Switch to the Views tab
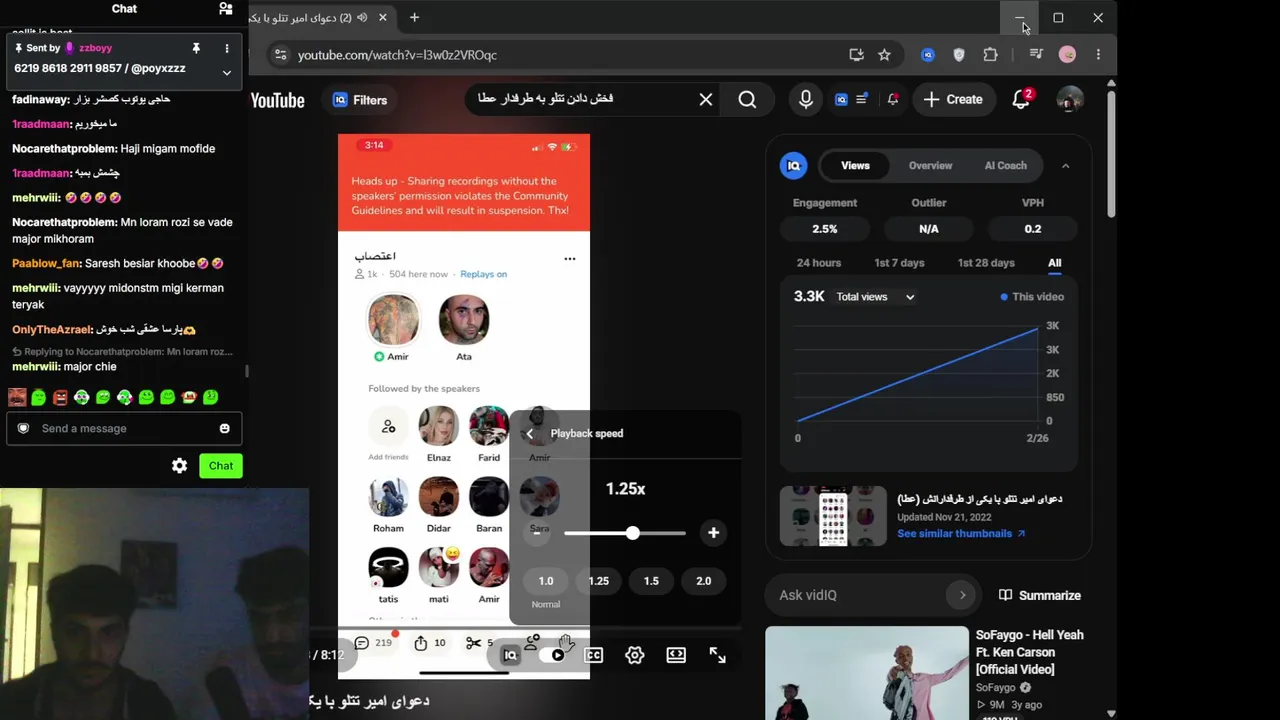1280x720 pixels. (855, 166)
